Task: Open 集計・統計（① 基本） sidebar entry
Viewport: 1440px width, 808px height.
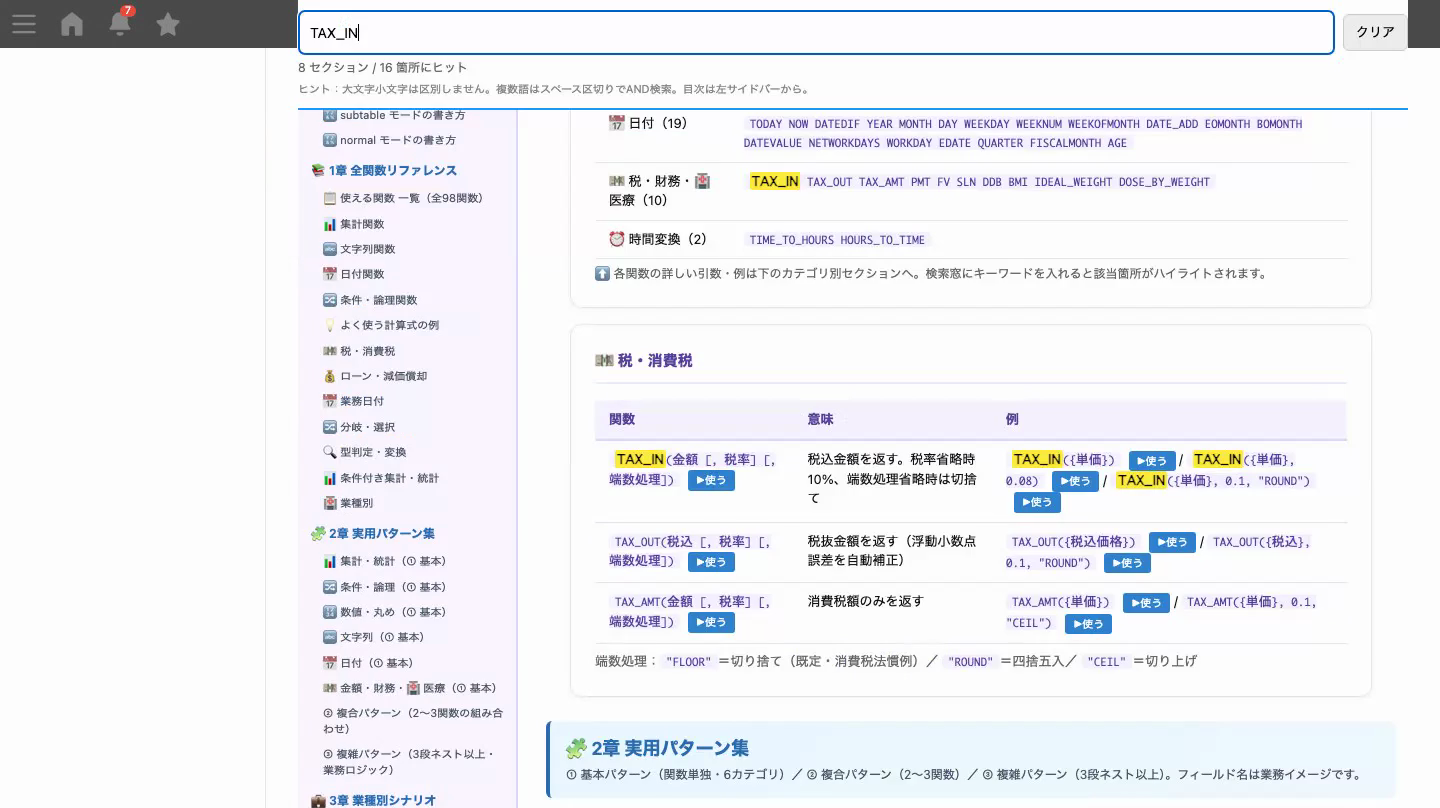Action: pos(385,561)
